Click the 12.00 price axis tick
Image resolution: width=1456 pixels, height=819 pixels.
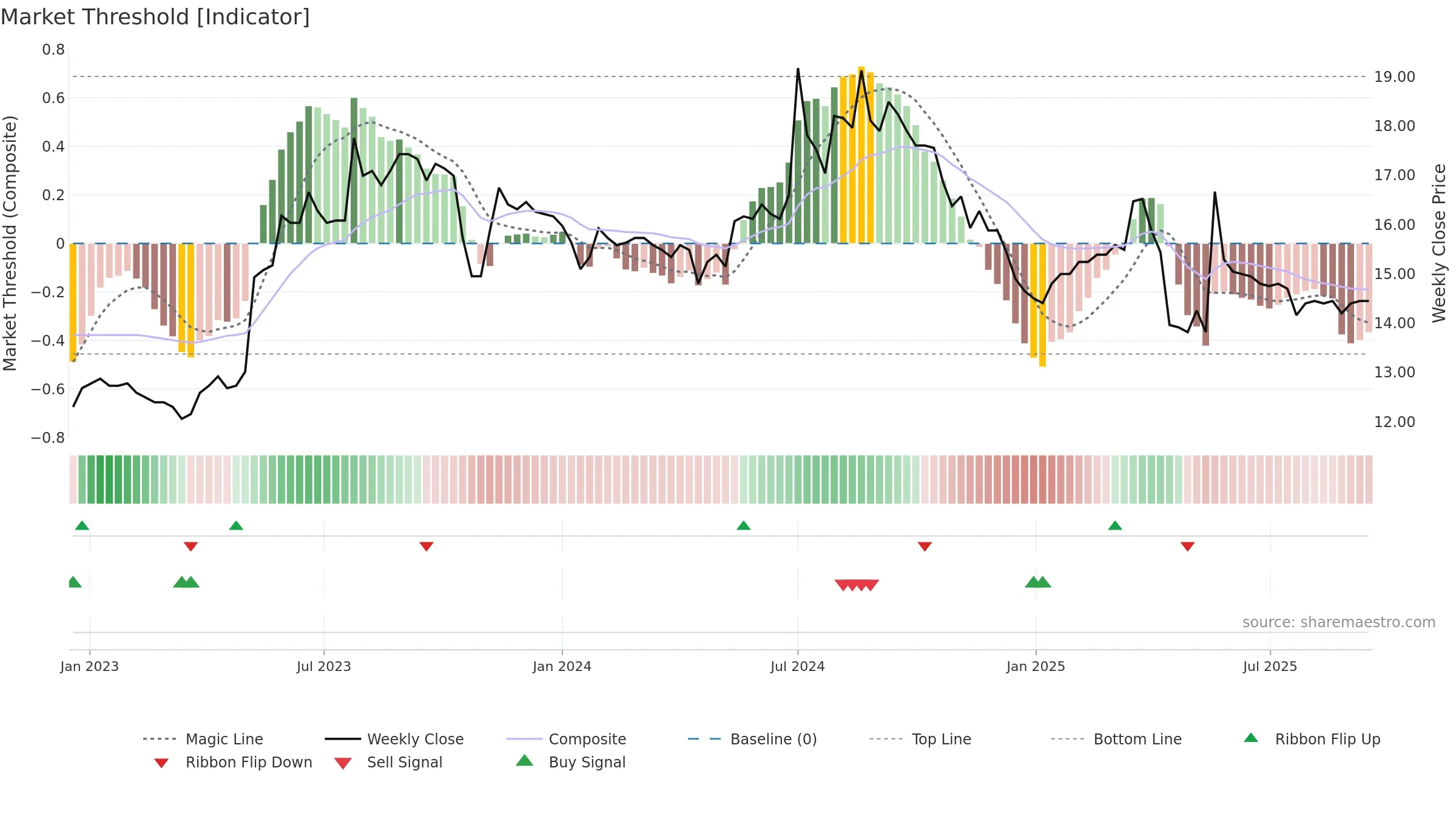[x=1395, y=422]
